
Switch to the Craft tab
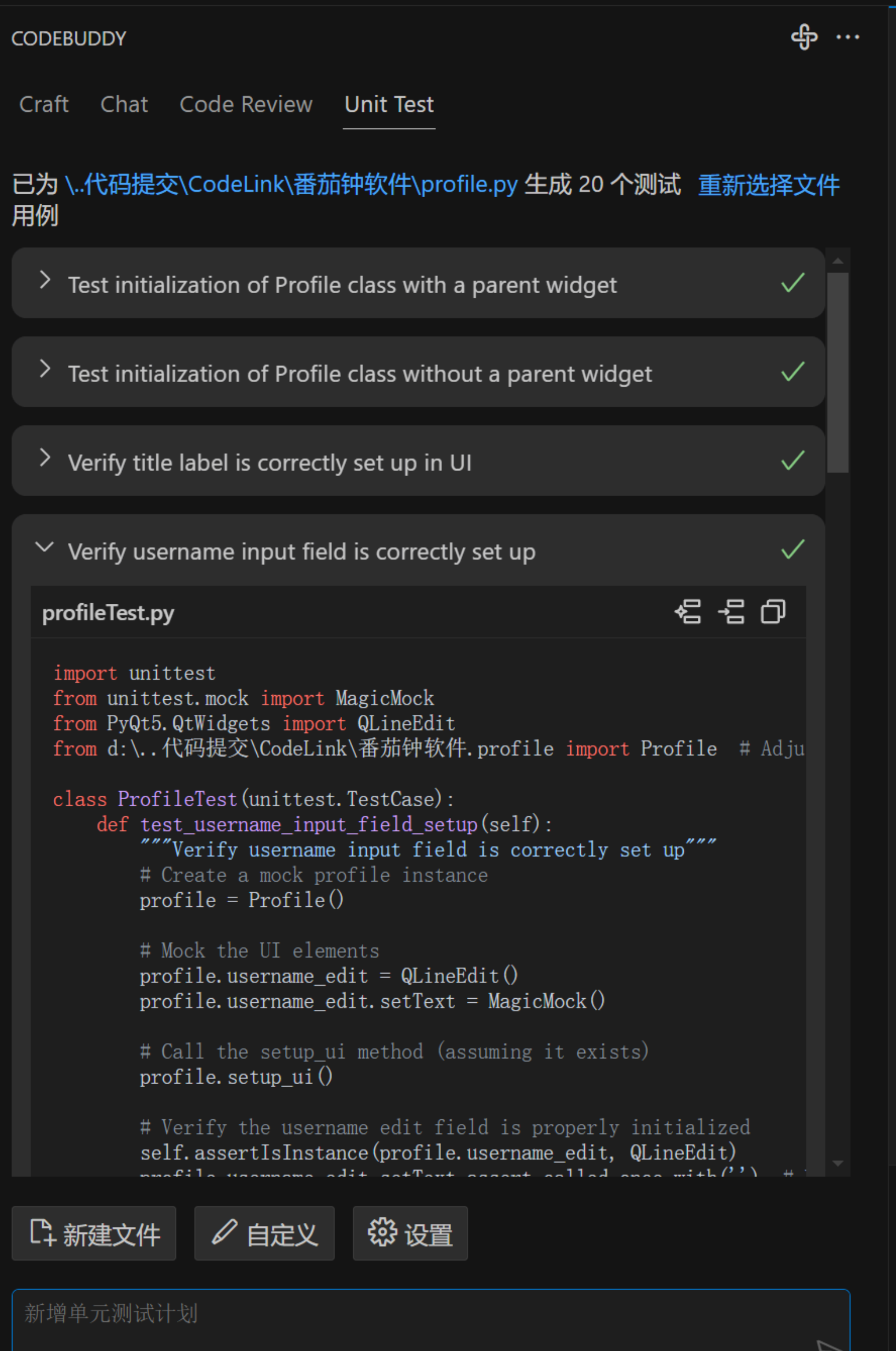click(44, 104)
